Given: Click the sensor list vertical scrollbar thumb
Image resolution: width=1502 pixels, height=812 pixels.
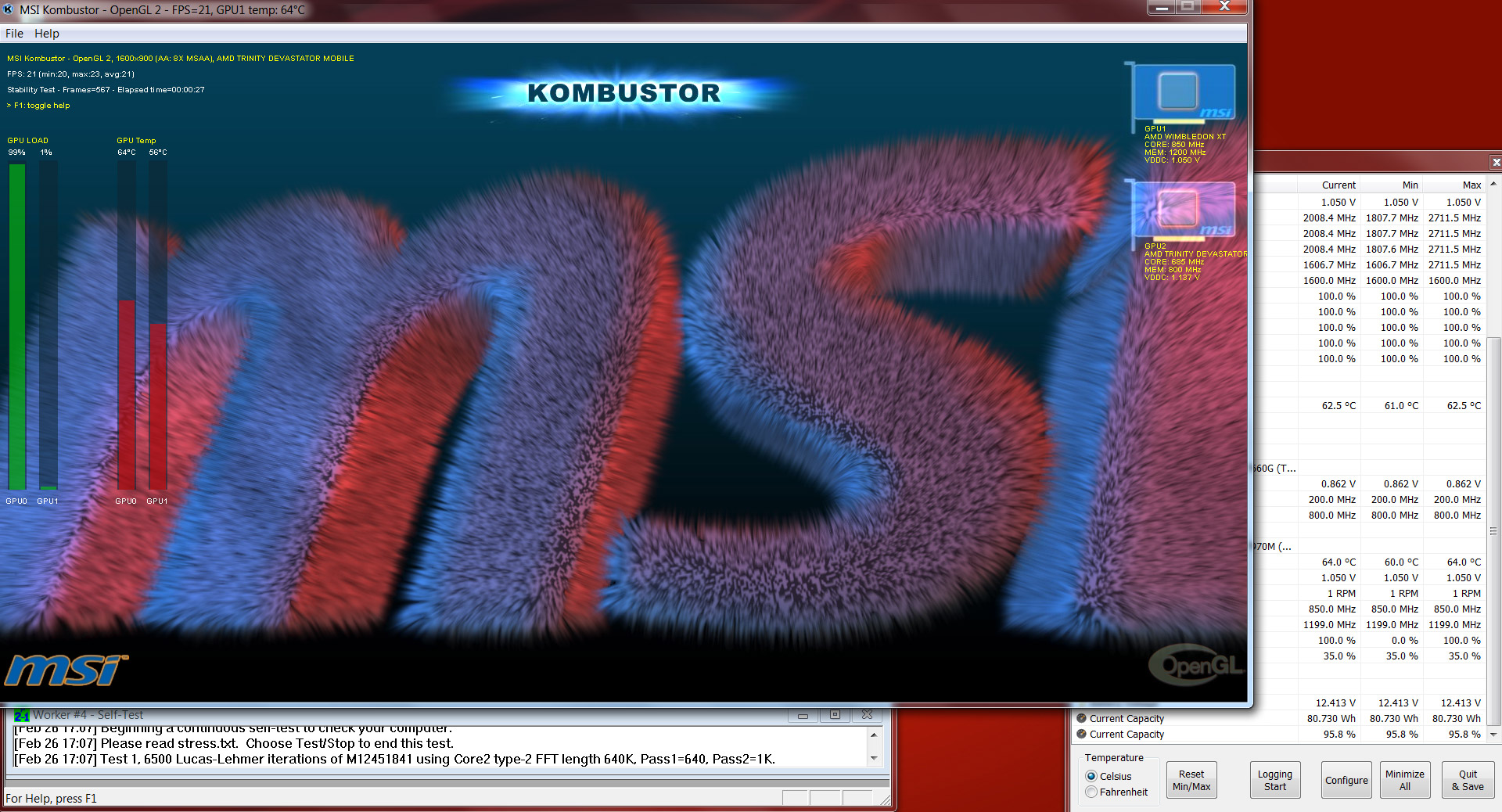Looking at the screenshot, I should tap(1493, 530).
